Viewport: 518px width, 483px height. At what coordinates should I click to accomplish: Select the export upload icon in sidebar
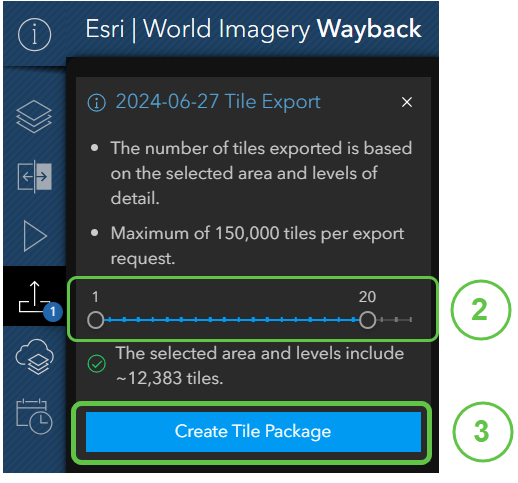tap(33, 297)
